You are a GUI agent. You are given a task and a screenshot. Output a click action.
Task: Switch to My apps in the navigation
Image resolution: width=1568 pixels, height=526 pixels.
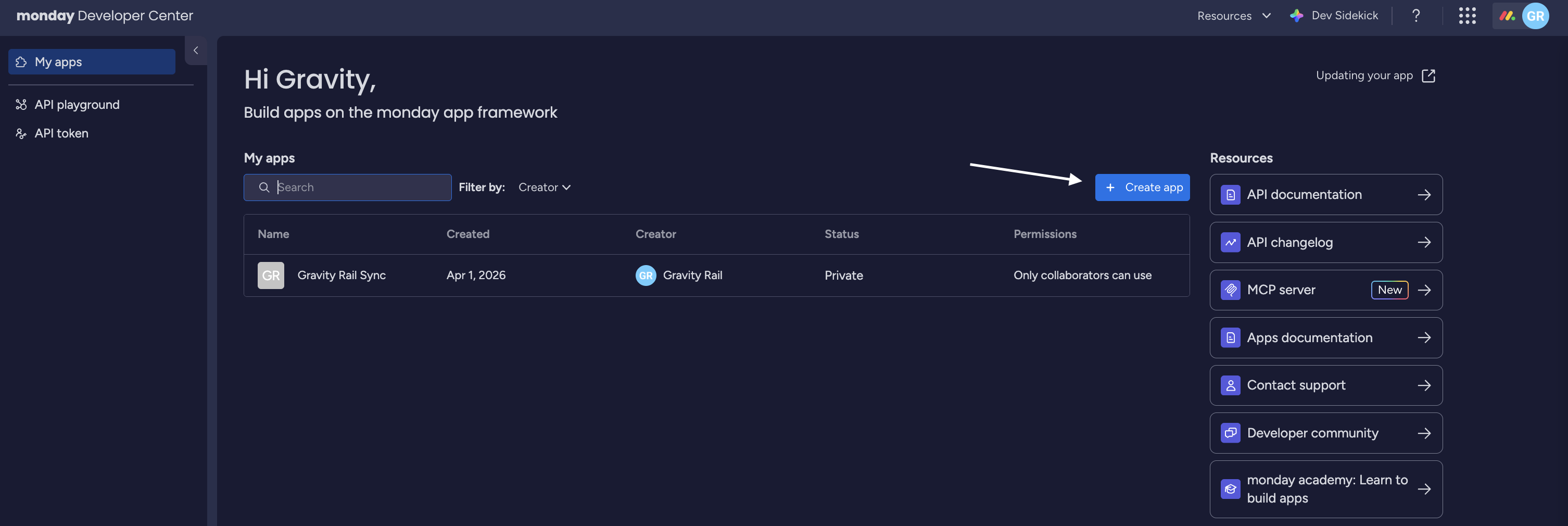(x=58, y=61)
